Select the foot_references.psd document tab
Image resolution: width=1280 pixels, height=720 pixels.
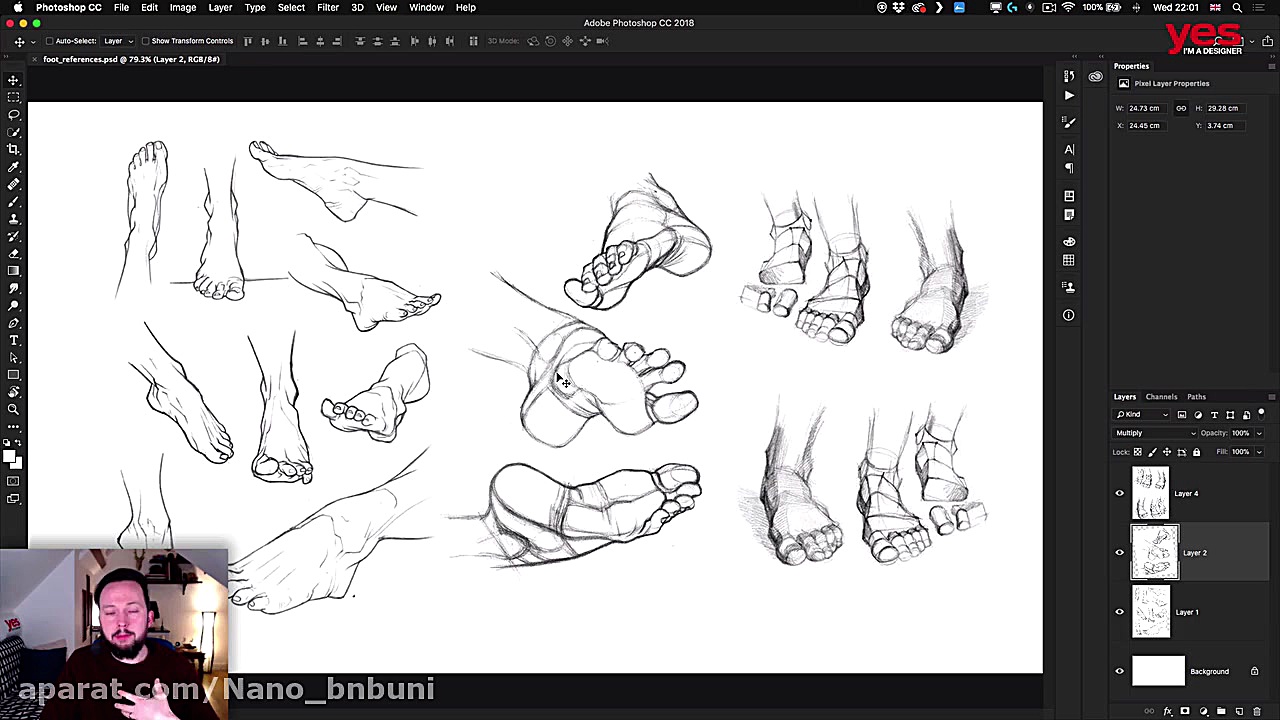[131, 59]
